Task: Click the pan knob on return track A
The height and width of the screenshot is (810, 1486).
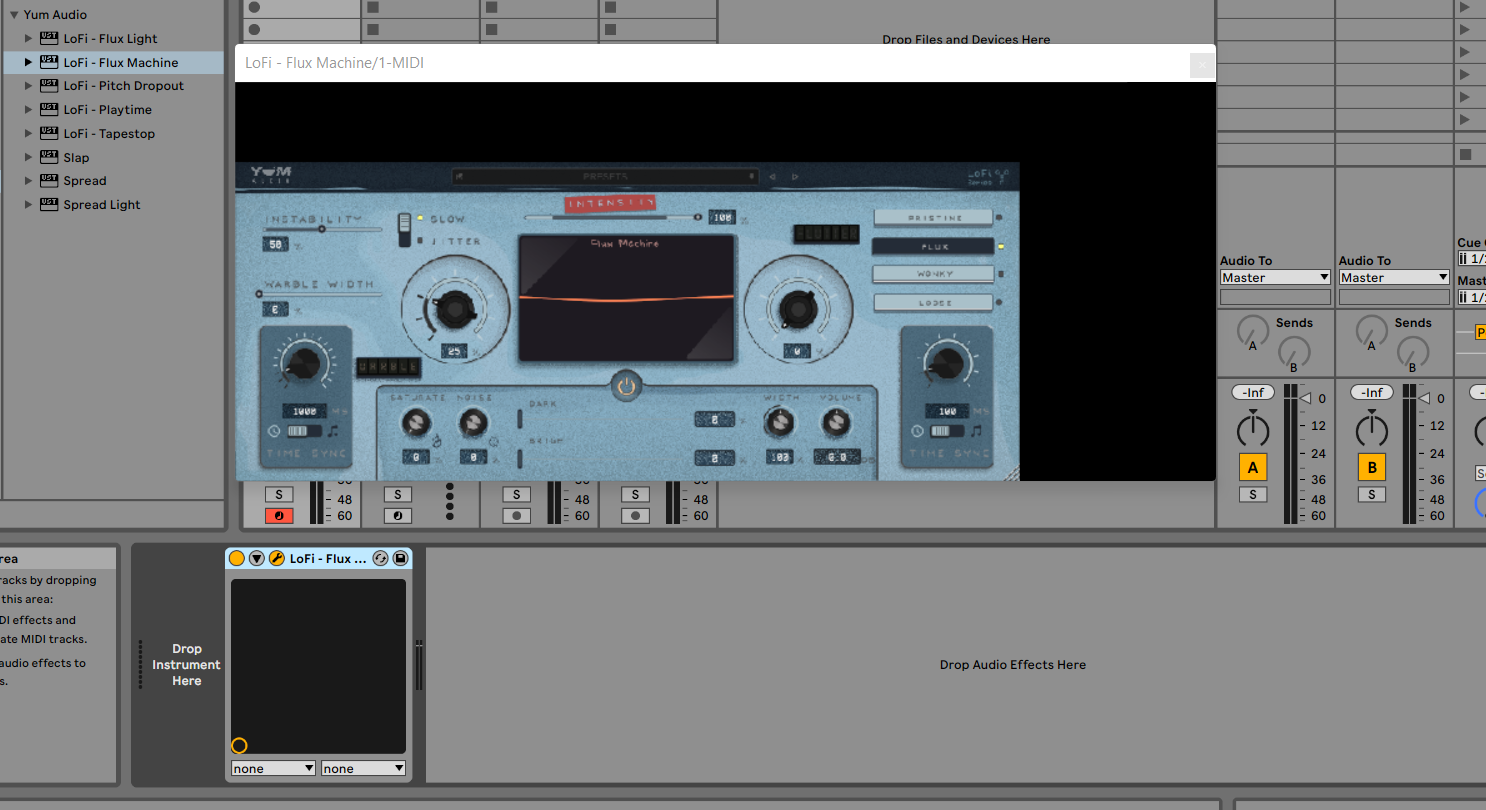Action: [x=1252, y=430]
